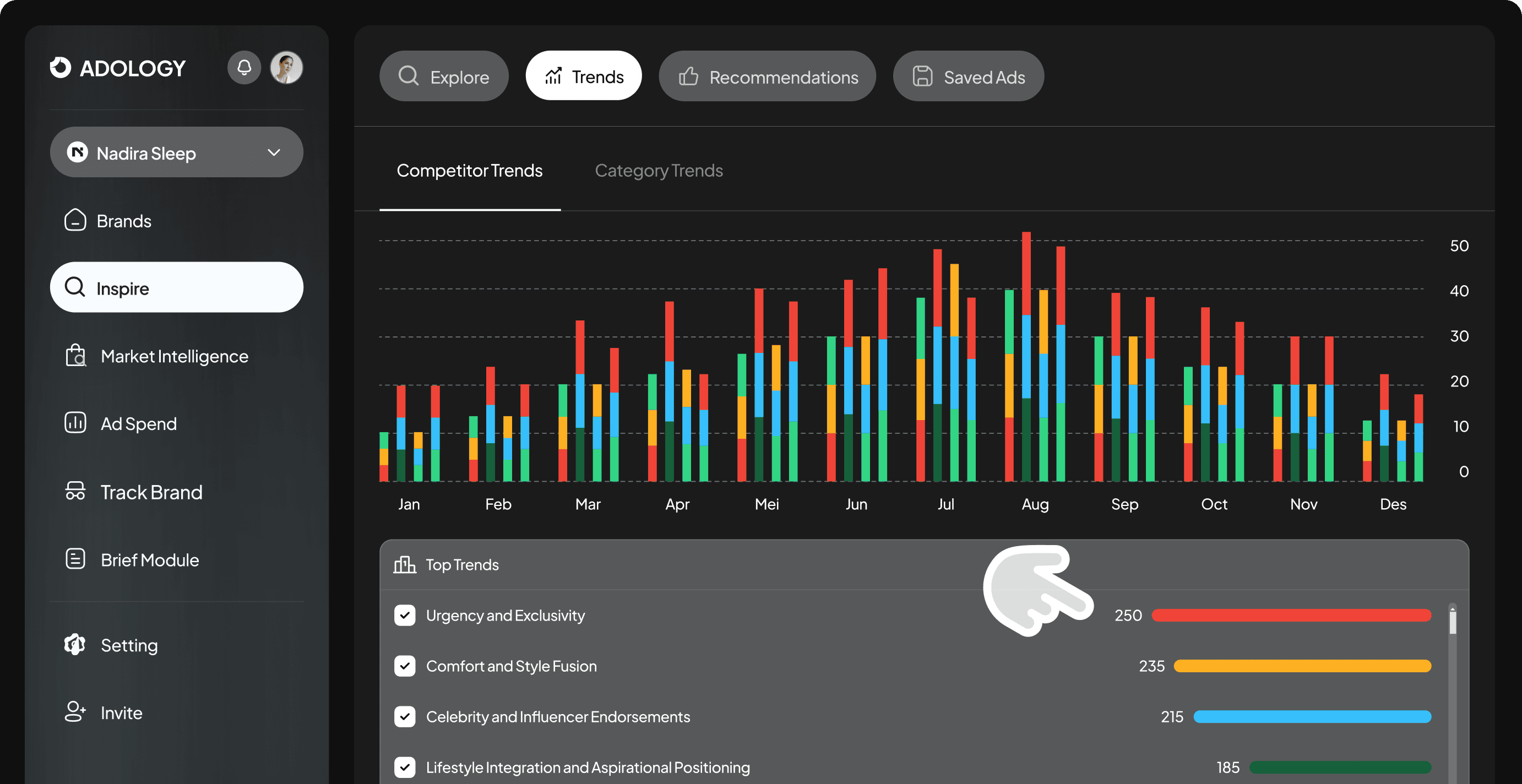The image size is (1522, 784).
Task: Click the 235 value for Comfort
Action: point(1151,666)
